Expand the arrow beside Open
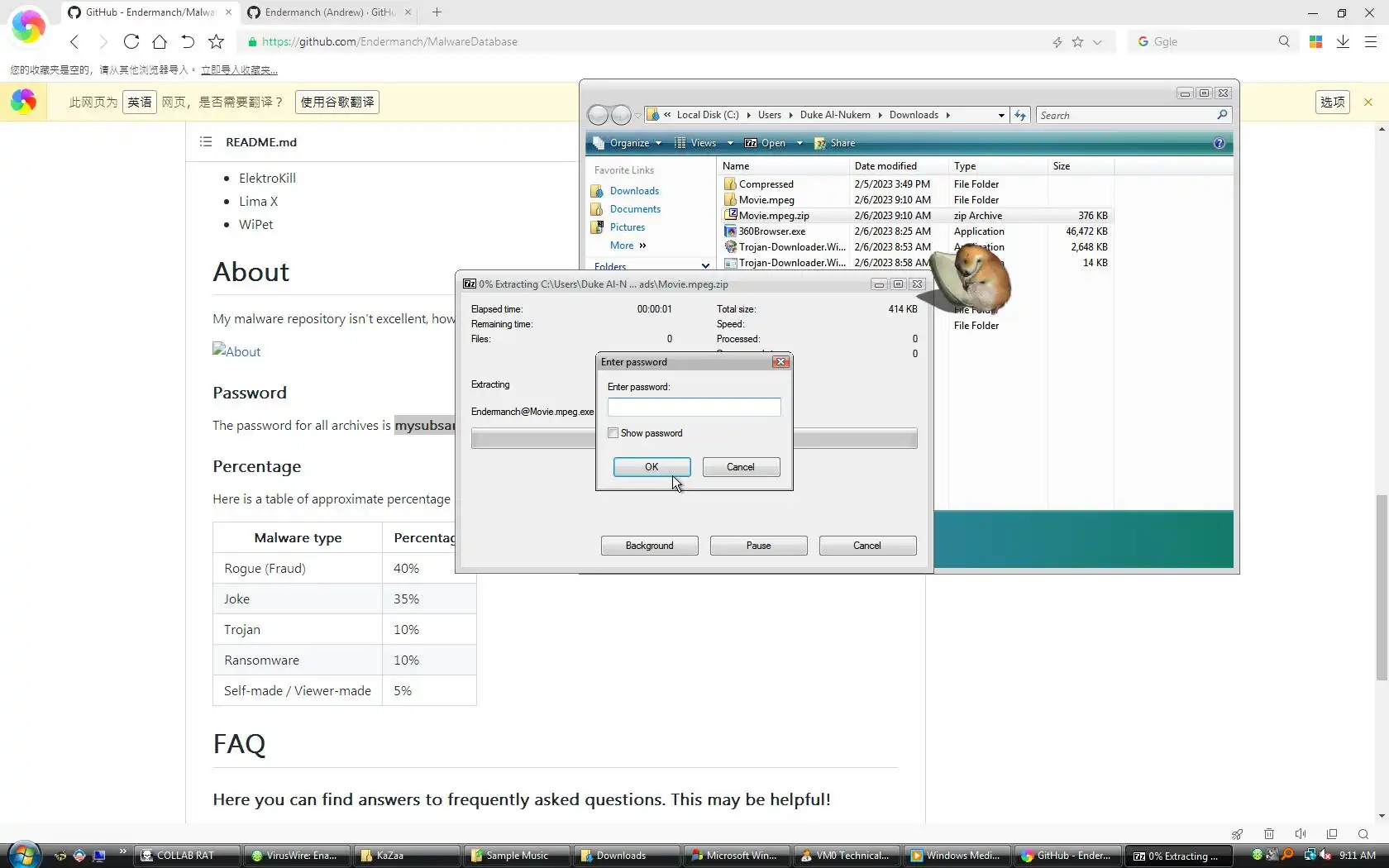Image resolution: width=1389 pixels, height=868 pixels. click(x=800, y=143)
